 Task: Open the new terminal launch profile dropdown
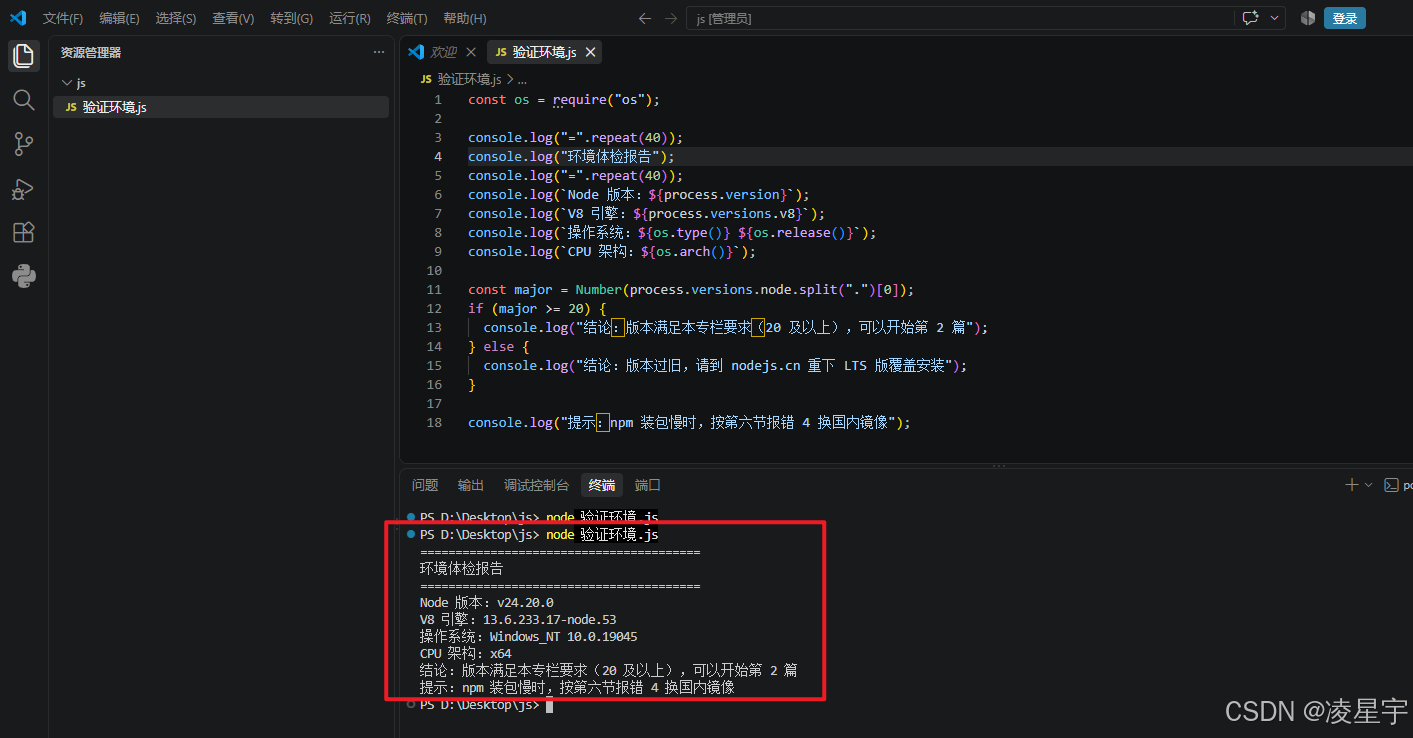(x=1368, y=485)
